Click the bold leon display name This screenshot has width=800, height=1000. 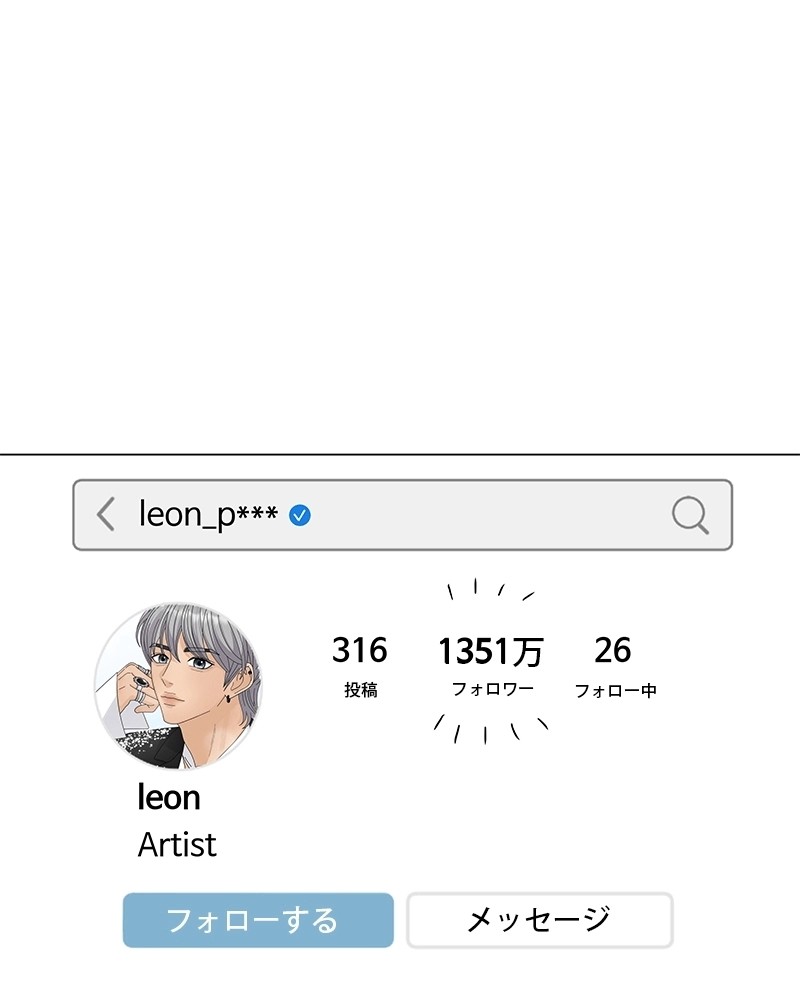coord(169,798)
